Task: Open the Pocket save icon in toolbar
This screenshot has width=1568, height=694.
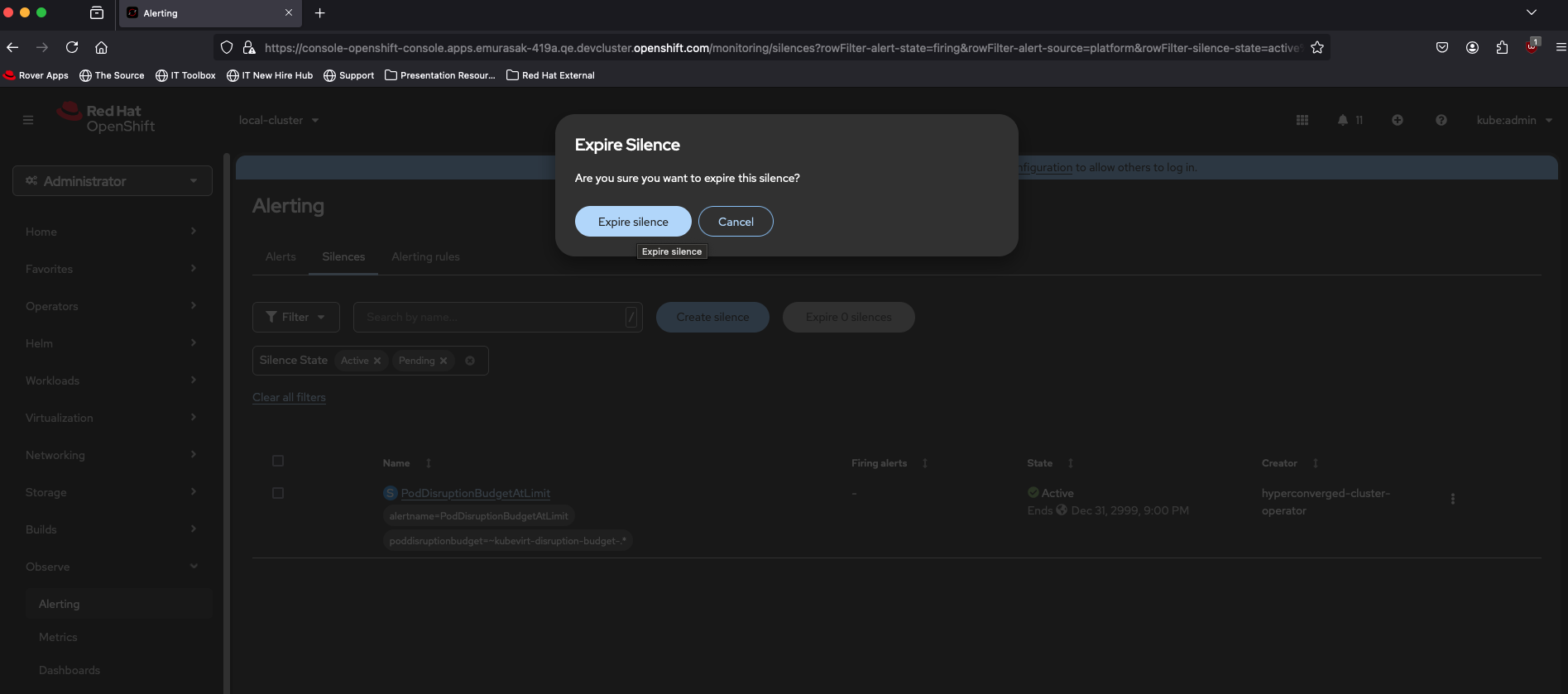Action: pos(1442,47)
